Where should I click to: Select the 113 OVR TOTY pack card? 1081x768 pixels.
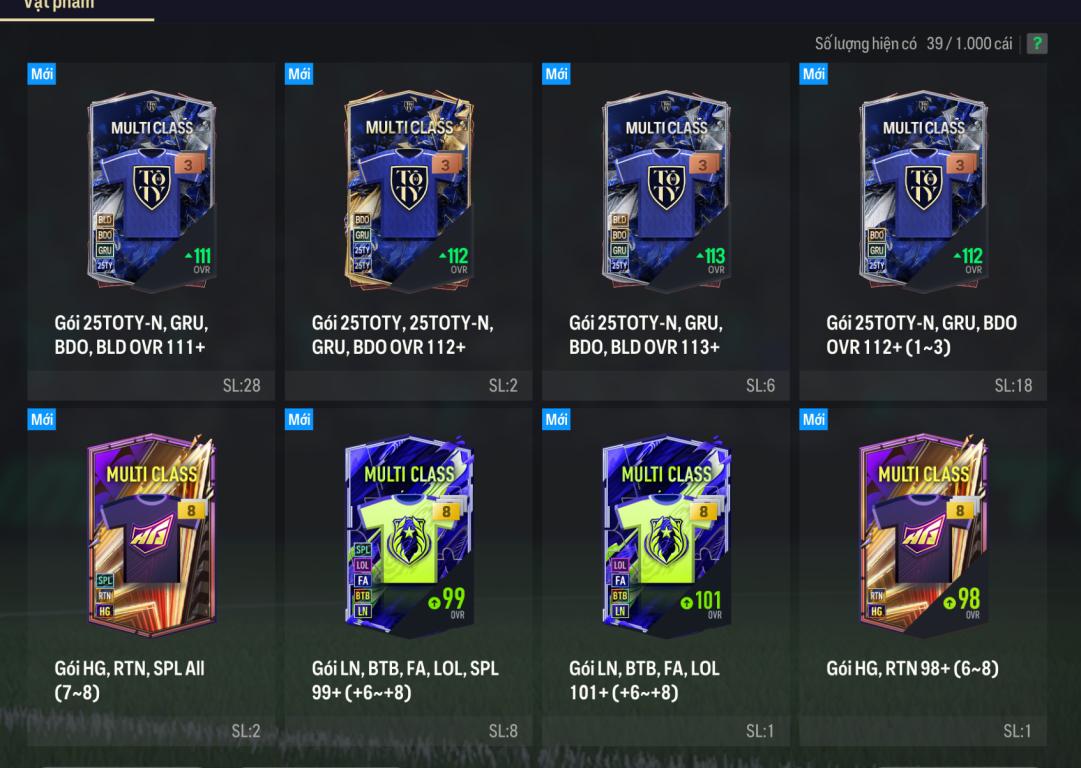click(x=666, y=190)
